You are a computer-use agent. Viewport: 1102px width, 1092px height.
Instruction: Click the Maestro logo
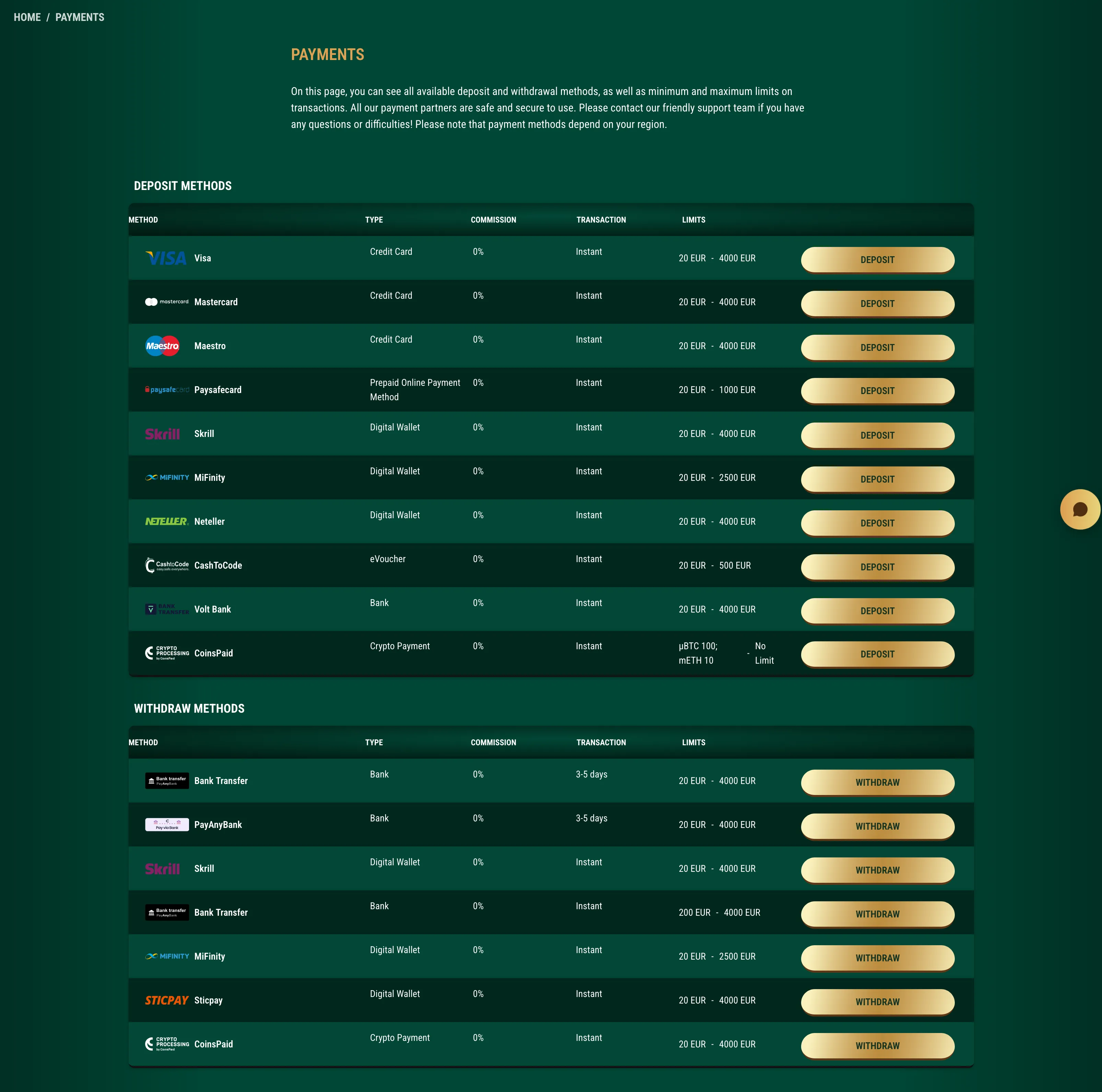(x=163, y=346)
